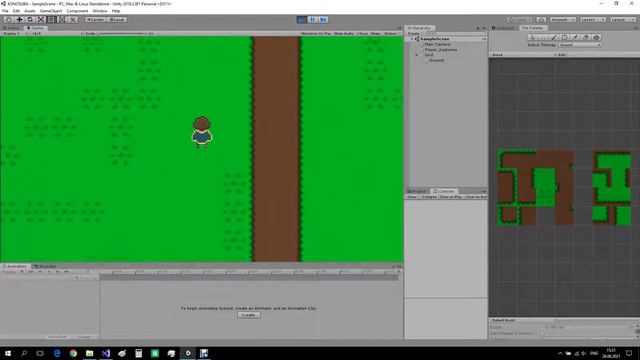Click Create button in Animation panel
The image size is (640, 360).
coord(249,315)
